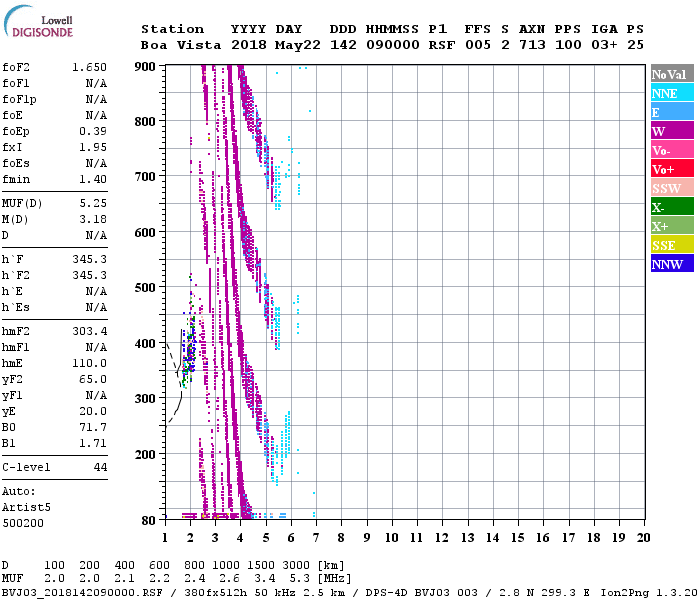Select the NoVal gray legend swatch
Image resolution: width=700 pixels, height=600 pixels.
click(672, 74)
